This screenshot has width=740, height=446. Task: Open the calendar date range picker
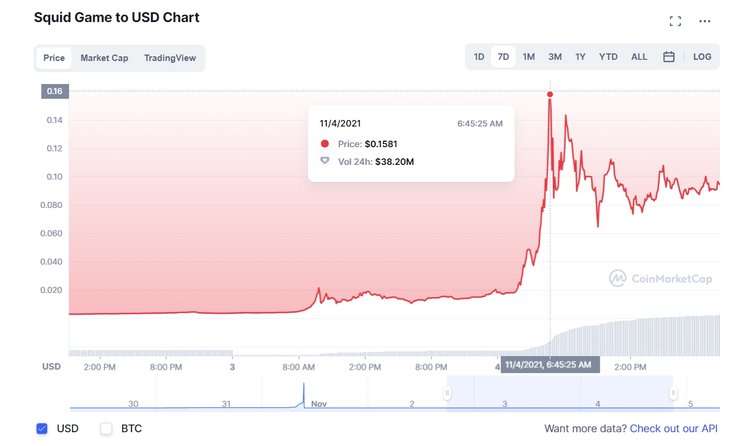tap(669, 57)
